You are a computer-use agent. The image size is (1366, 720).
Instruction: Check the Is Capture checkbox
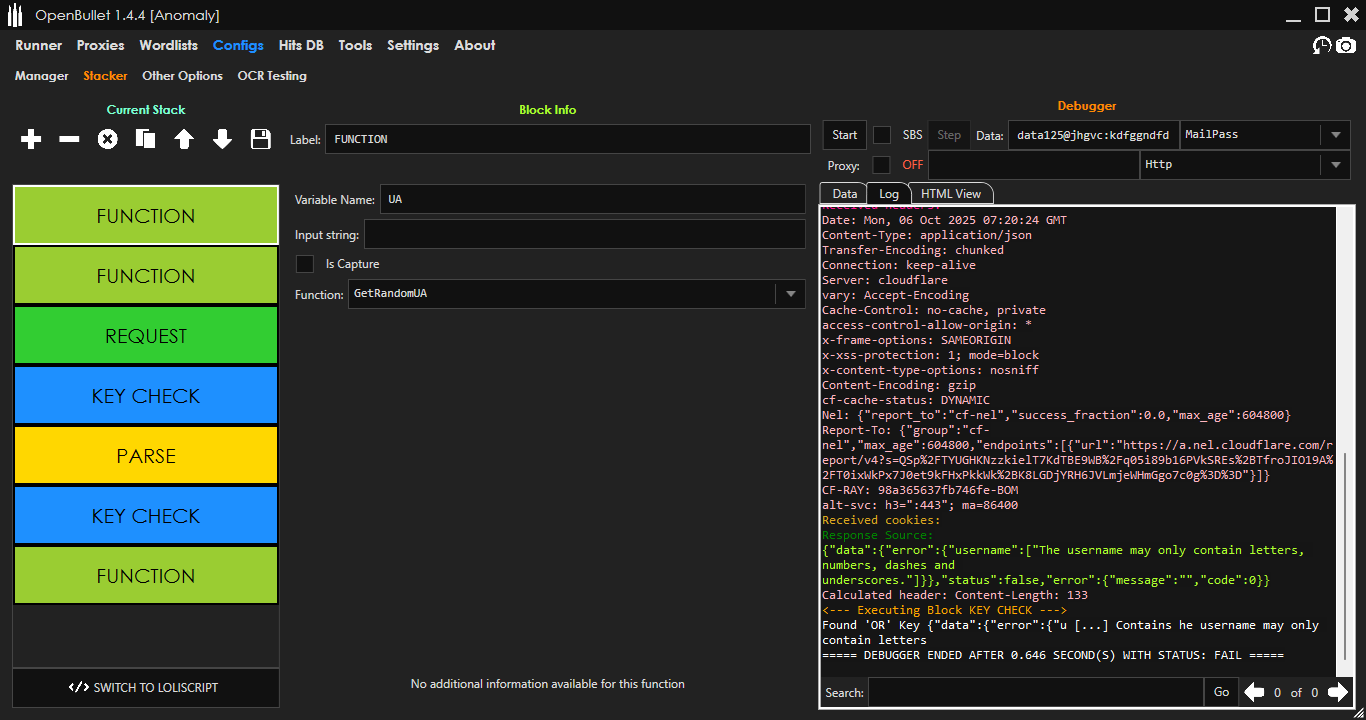tap(305, 264)
